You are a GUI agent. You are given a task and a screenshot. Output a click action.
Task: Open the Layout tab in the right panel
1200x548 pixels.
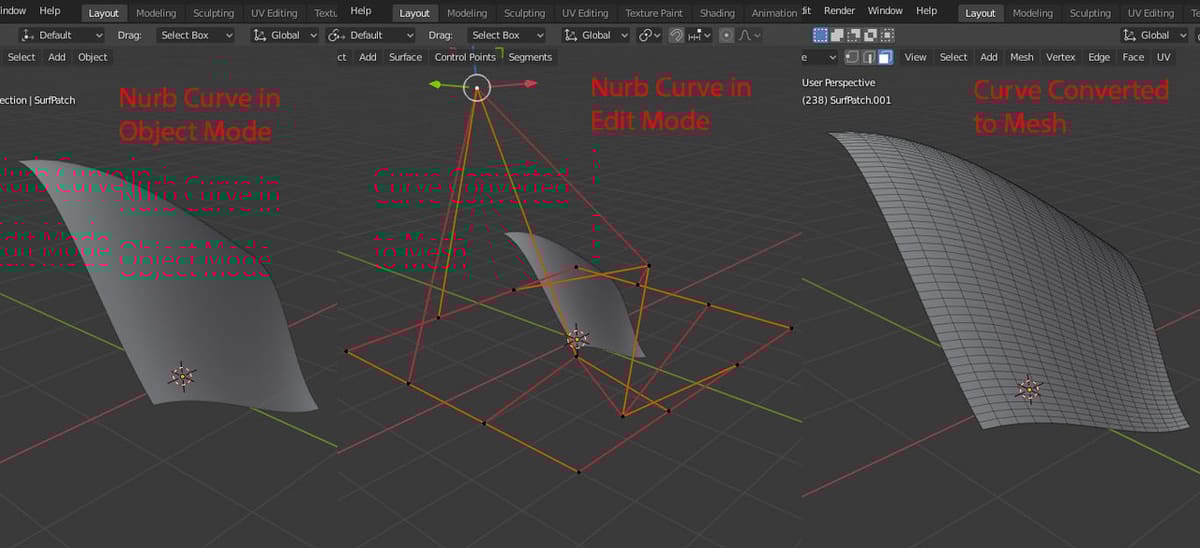[980, 13]
